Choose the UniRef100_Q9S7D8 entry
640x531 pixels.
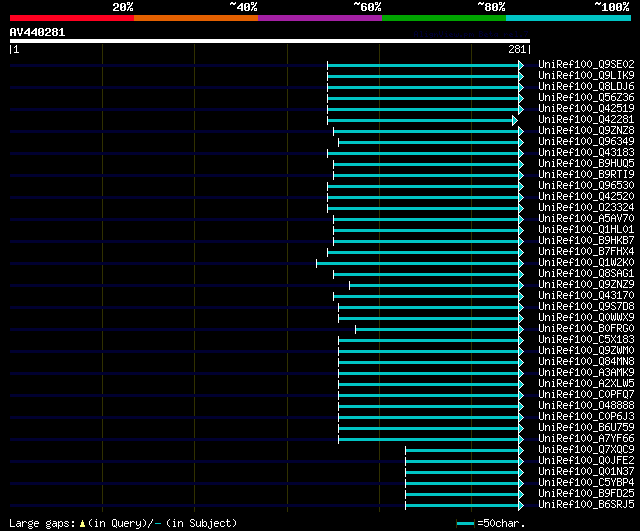click(x=586, y=307)
